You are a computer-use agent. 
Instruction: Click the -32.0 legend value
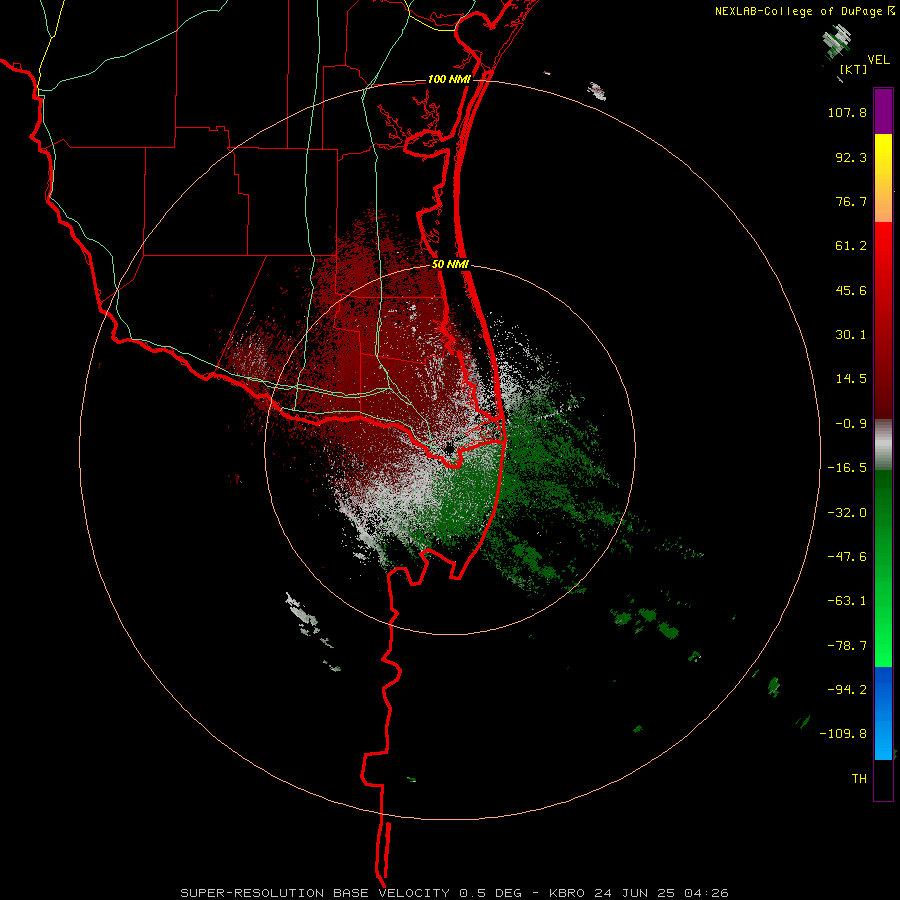[847, 513]
